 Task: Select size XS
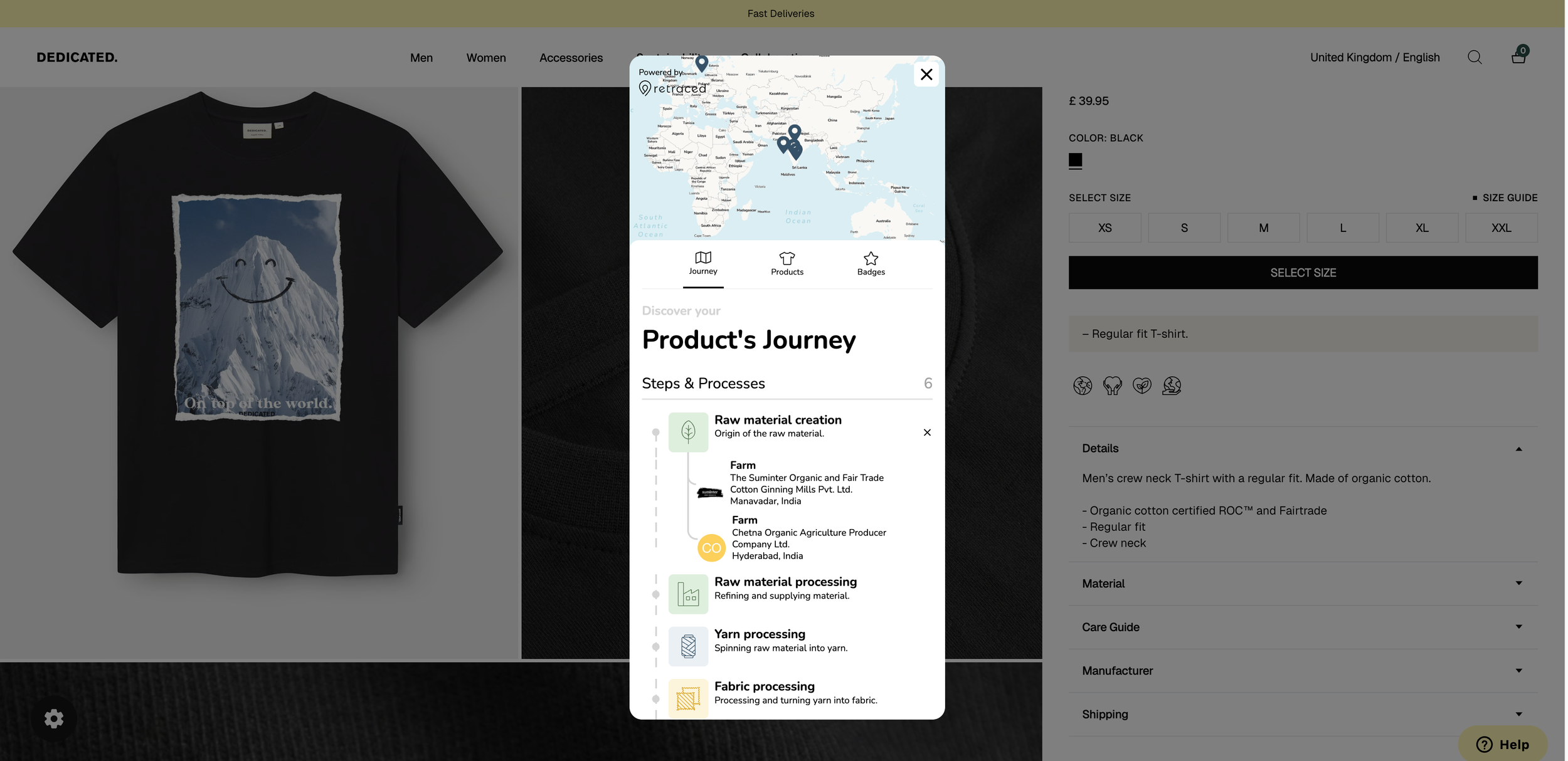tap(1104, 228)
